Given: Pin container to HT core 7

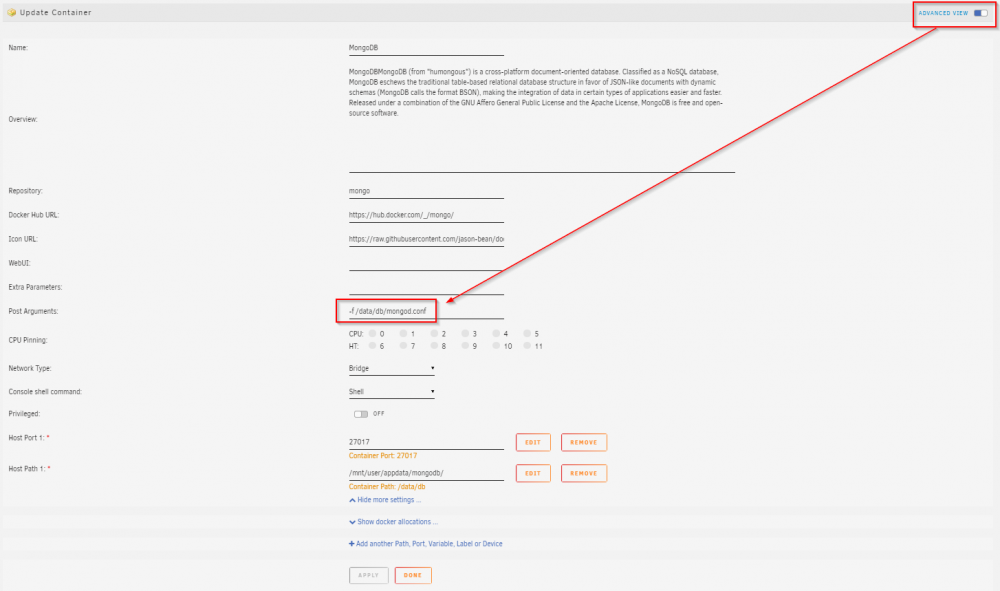Looking at the screenshot, I should [403, 346].
